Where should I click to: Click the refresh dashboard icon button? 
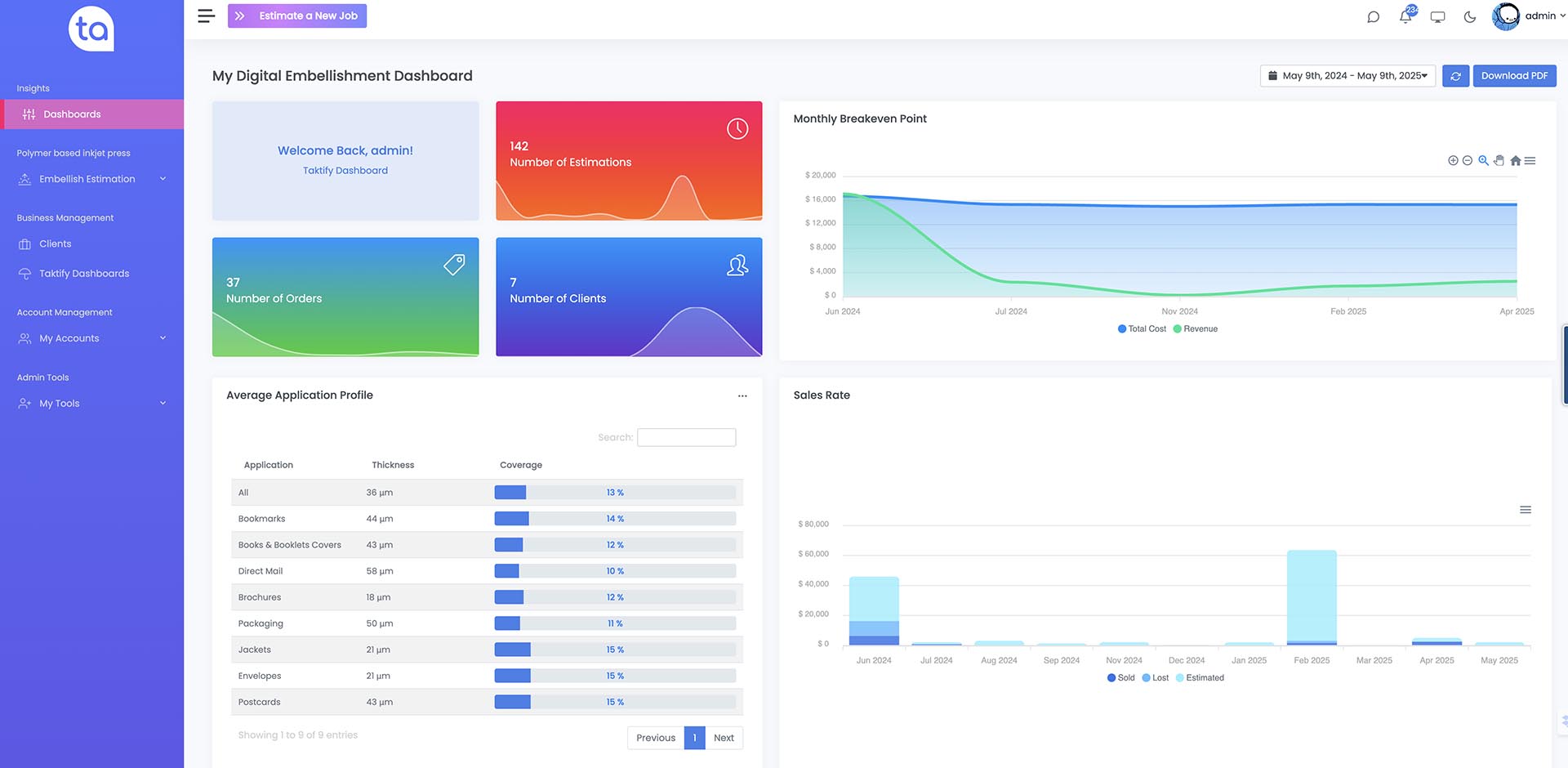(1455, 76)
